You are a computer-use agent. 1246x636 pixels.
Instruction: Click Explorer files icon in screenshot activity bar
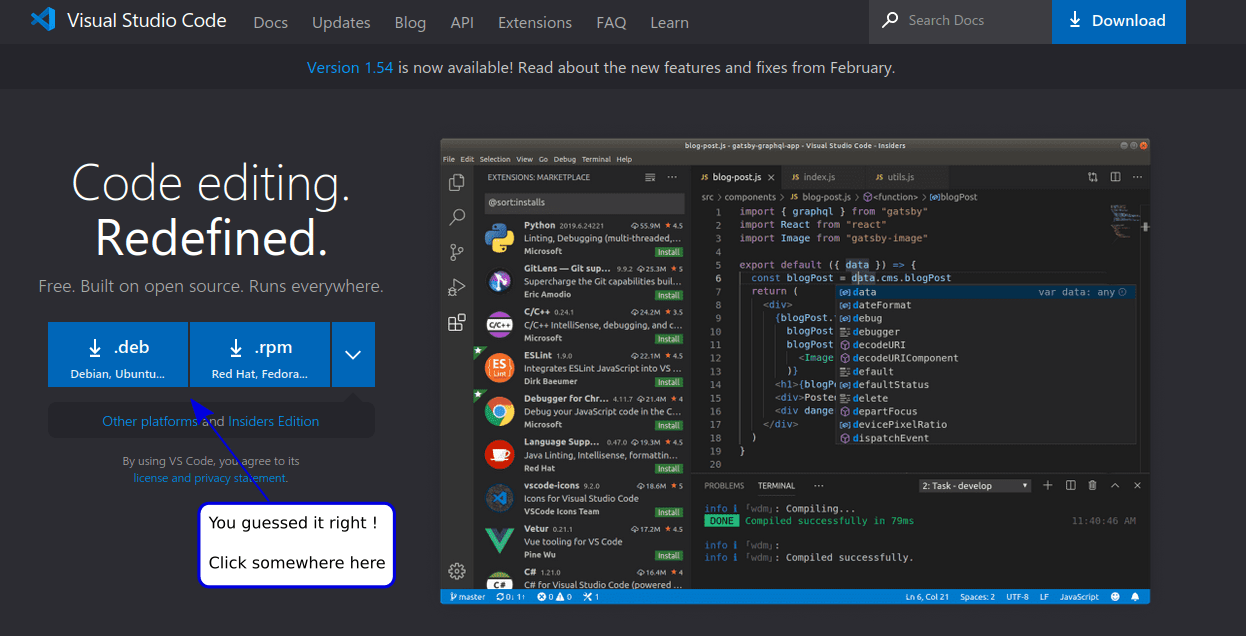tap(457, 182)
